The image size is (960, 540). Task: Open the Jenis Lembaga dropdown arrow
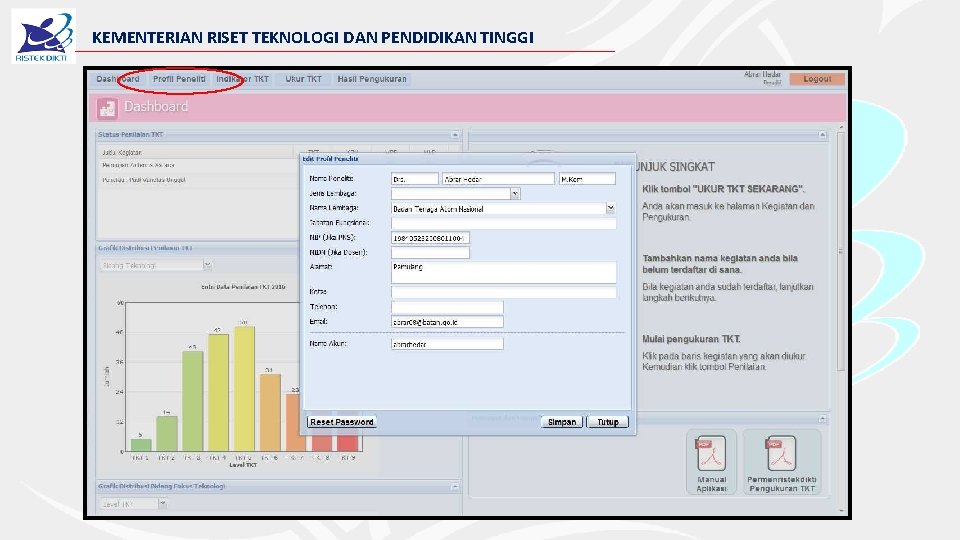point(515,194)
